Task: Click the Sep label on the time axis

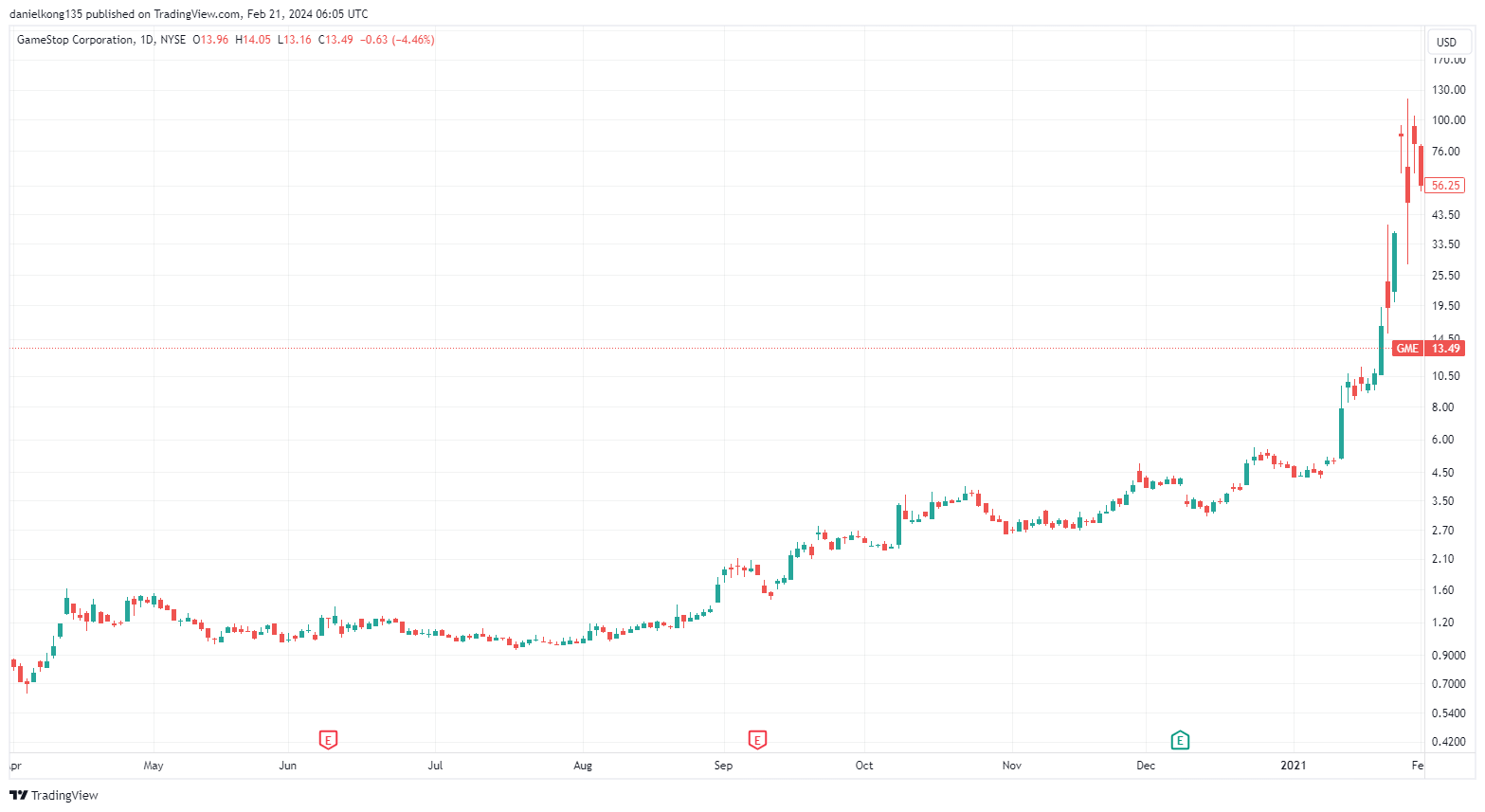Action: (x=723, y=766)
